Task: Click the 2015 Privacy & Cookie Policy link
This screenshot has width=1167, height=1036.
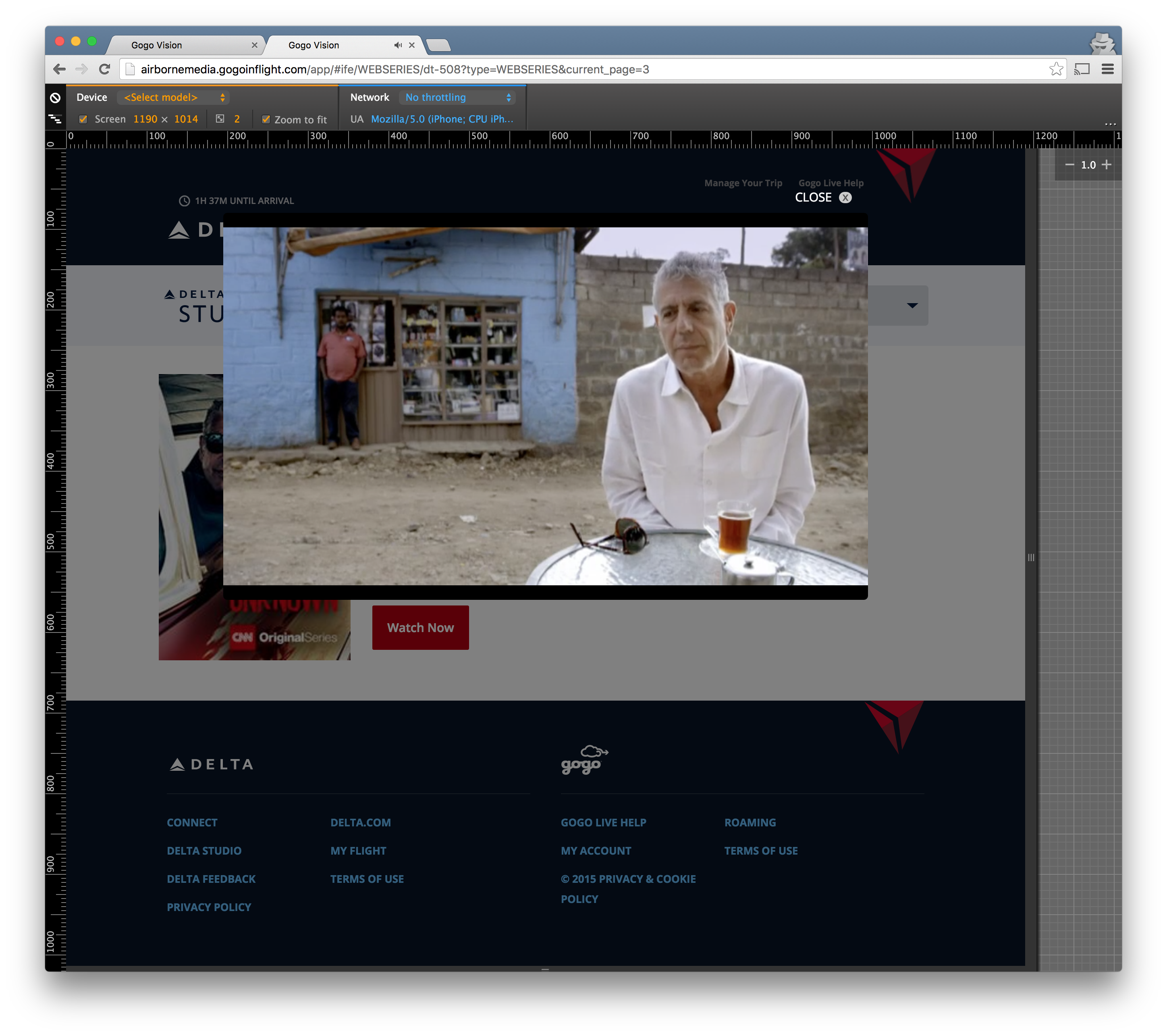Action: point(628,888)
